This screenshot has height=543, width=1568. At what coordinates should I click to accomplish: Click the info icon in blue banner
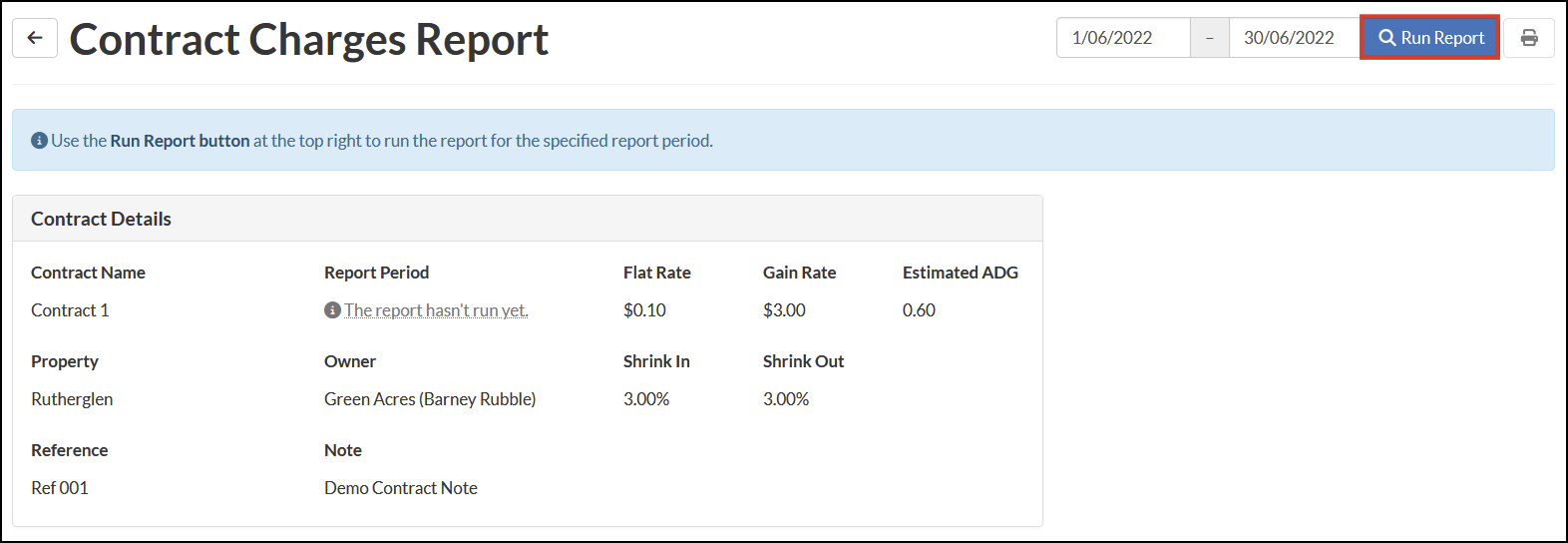39,141
